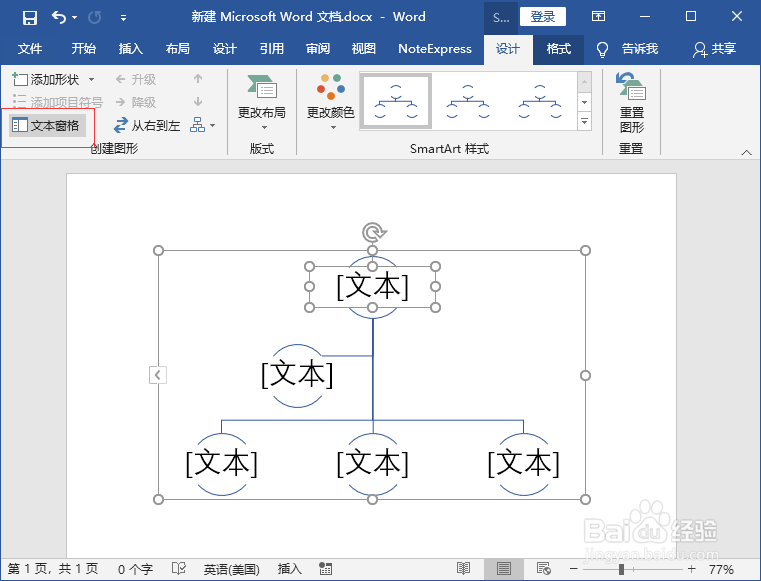
Task: Click 重置图形 reset graphic
Action: click(x=631, y=103)
